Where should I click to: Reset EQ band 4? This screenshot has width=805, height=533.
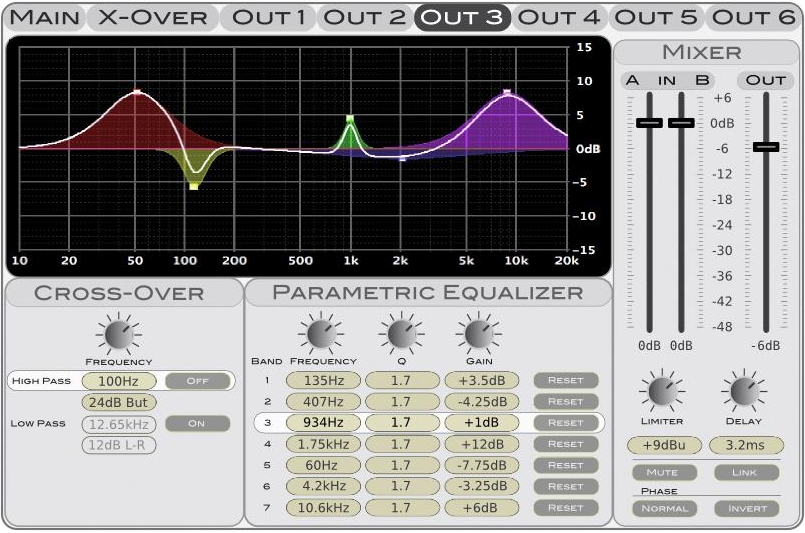pyautogui.click(x=566, y=444)
